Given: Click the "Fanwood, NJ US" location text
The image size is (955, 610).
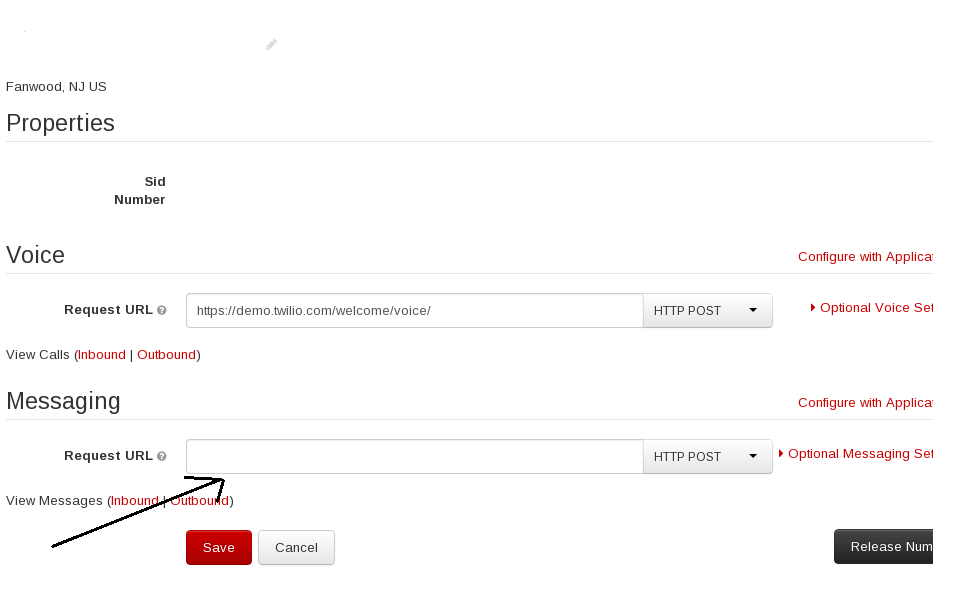Looking at the screenshot, I should 56,86.
